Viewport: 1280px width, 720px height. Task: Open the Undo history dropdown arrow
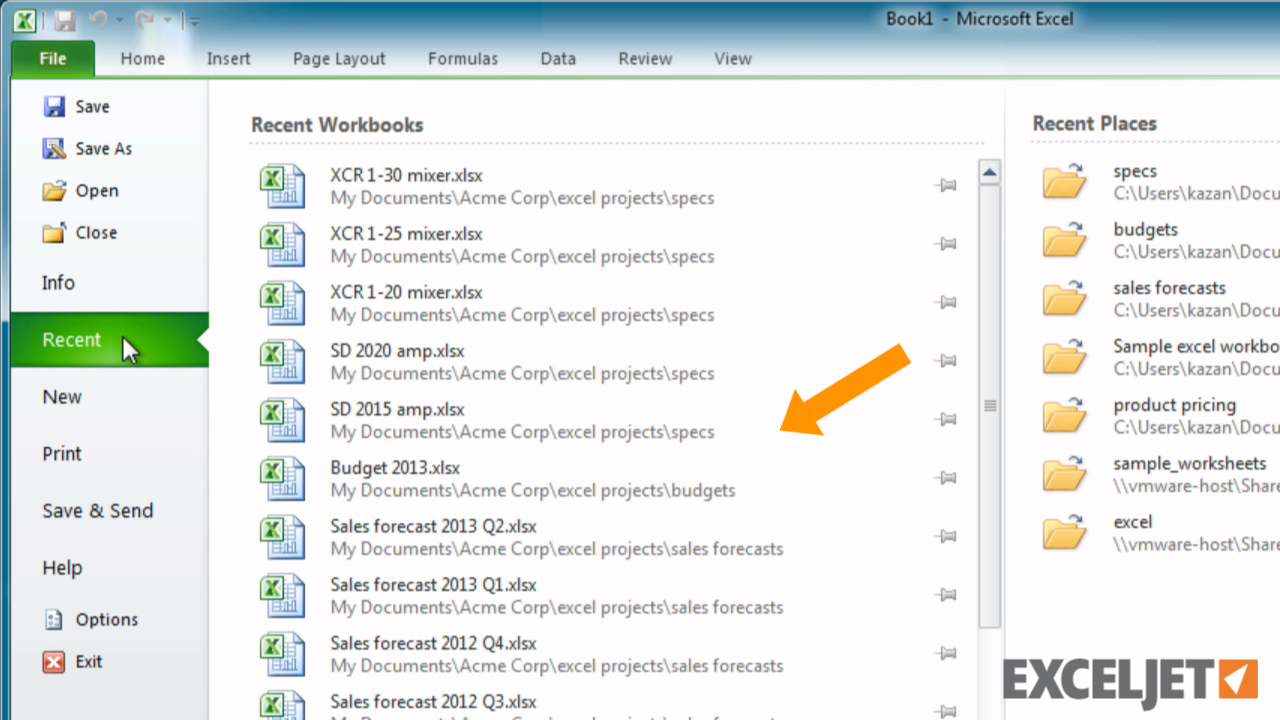coord(119,21)
